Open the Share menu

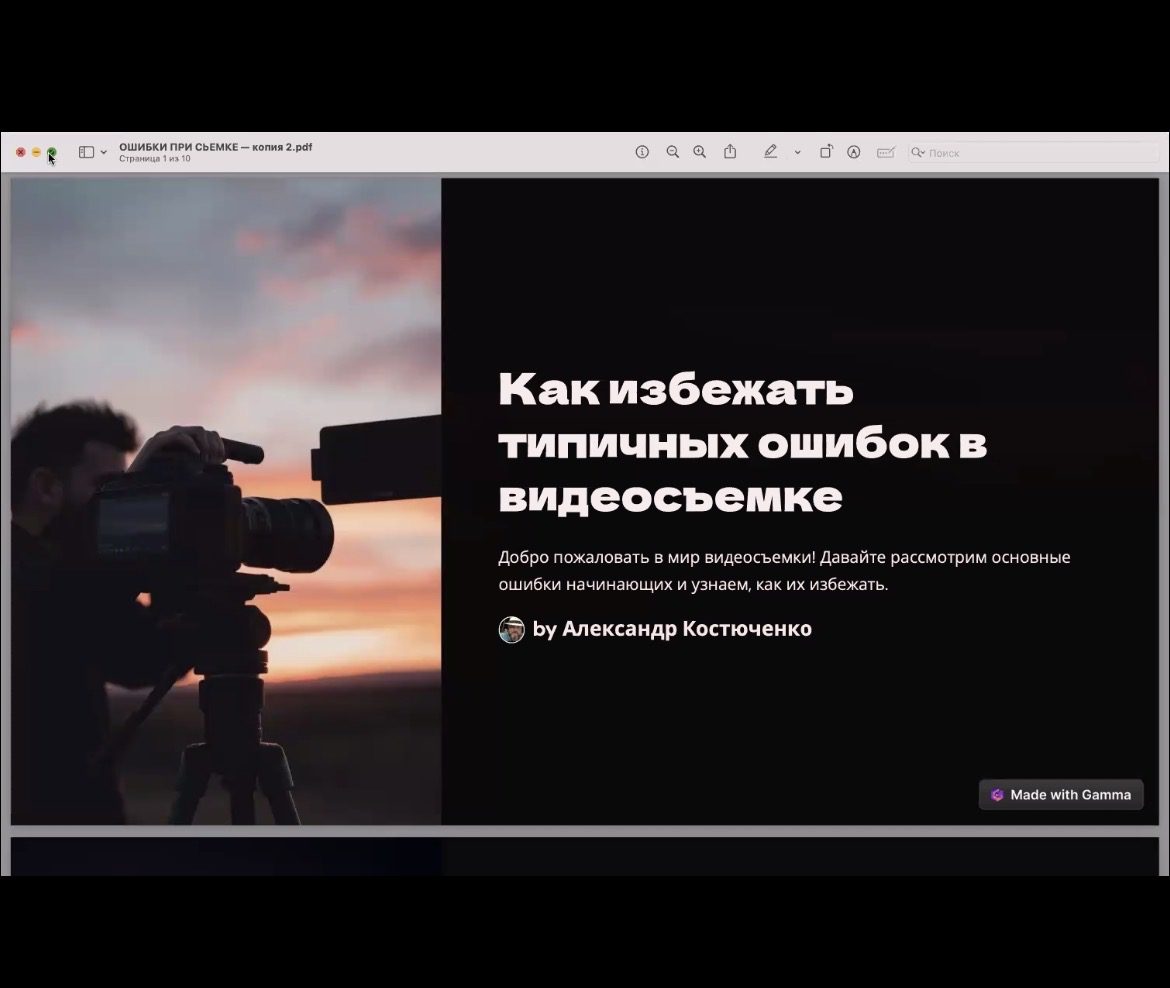730,152
